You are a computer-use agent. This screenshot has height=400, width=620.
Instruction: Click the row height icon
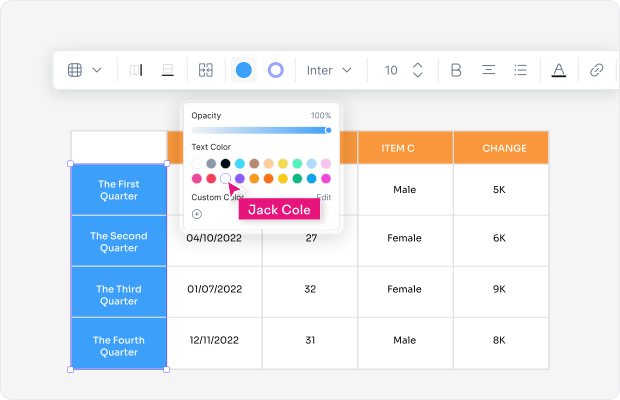click(168, 70)
